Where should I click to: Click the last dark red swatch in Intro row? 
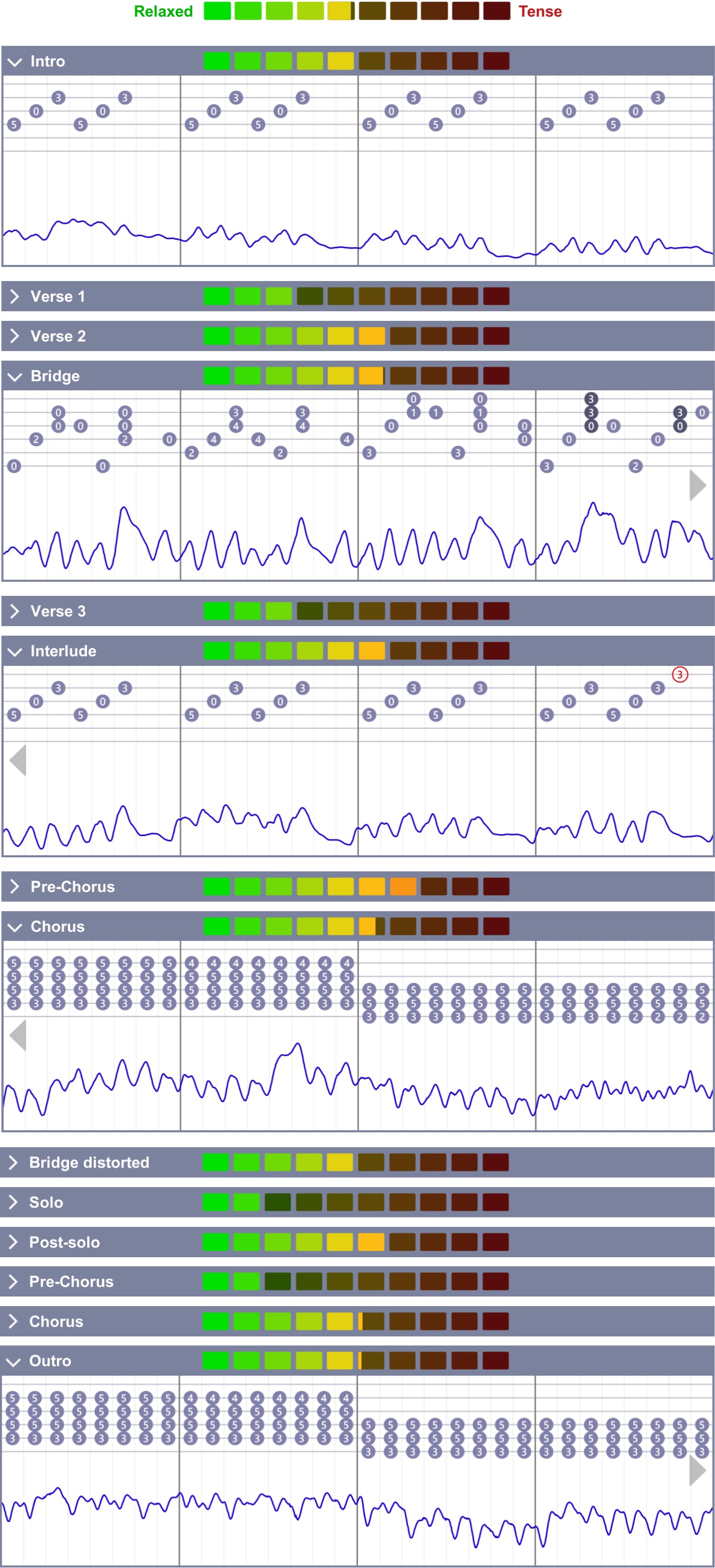point(496,61)
